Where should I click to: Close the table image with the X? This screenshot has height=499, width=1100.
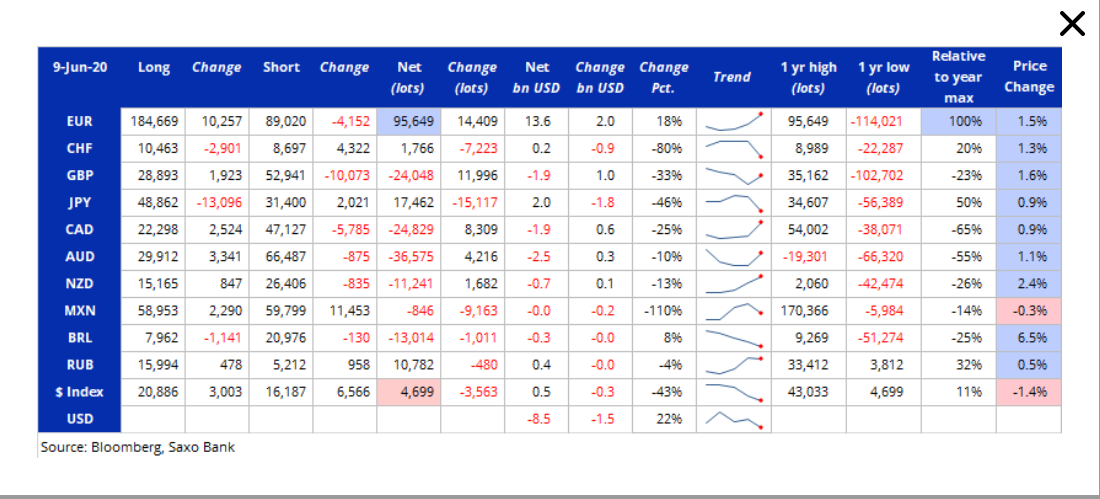[1072, 24]
